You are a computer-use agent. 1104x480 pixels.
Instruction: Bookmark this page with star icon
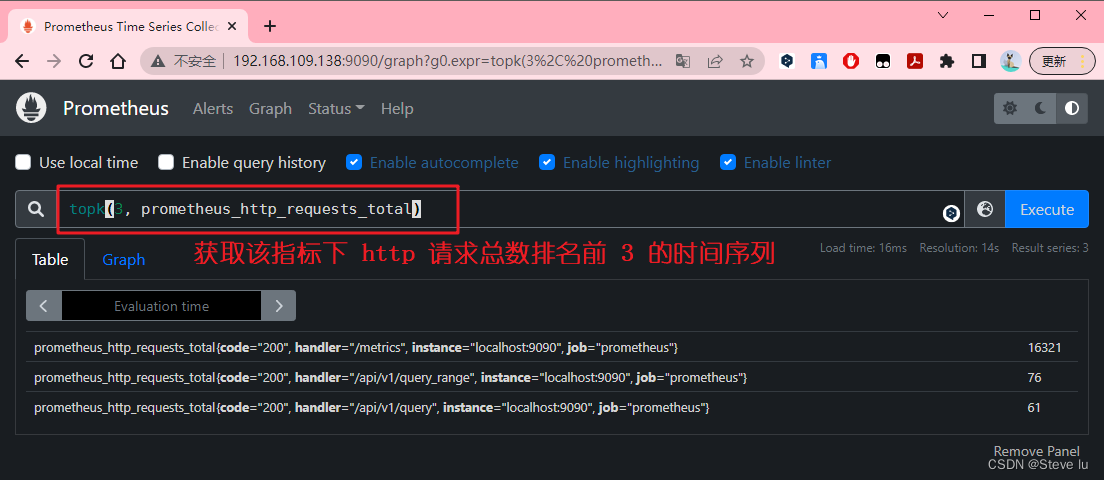point(747,61)
